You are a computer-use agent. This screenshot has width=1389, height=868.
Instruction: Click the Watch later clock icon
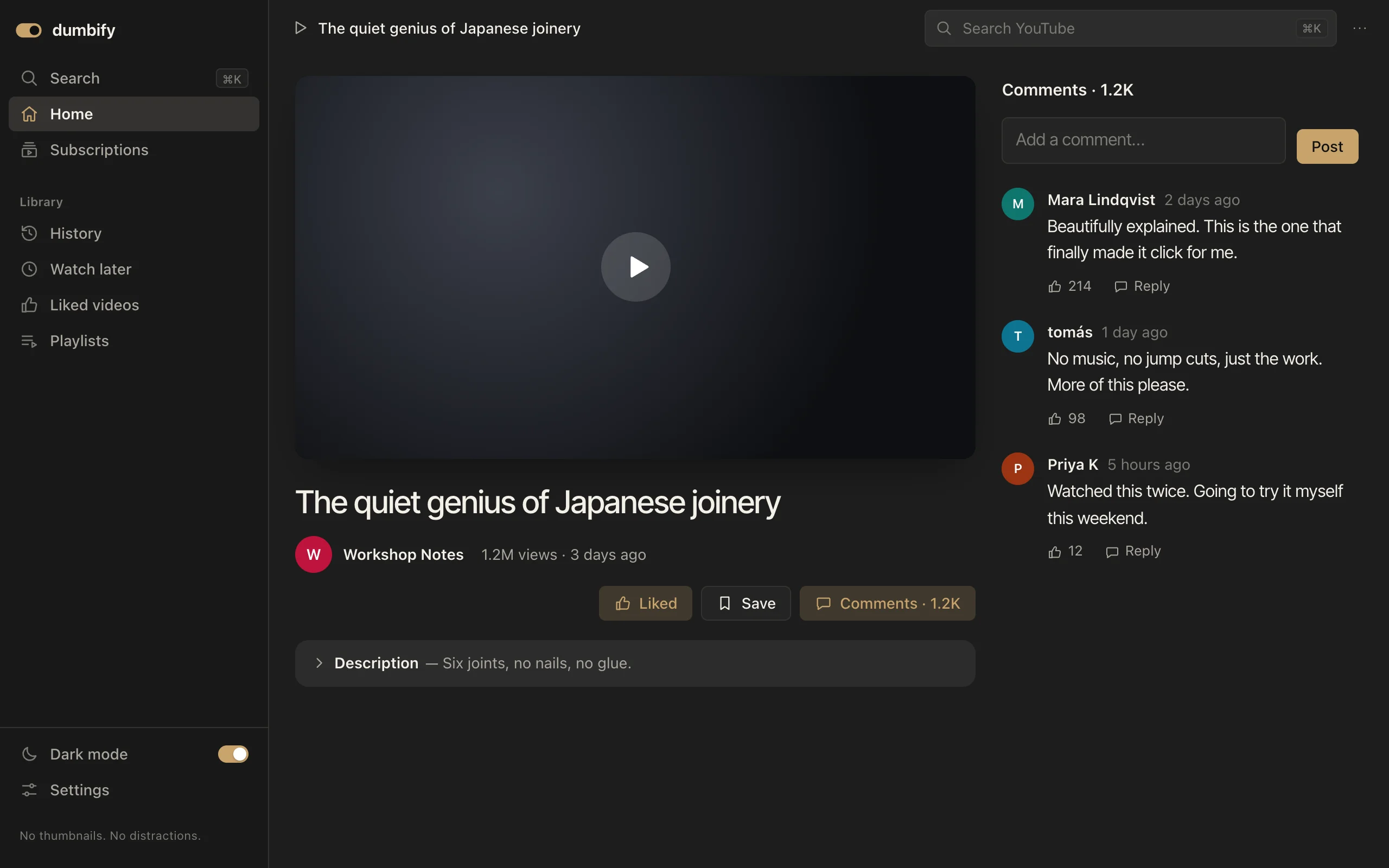[29, 269]
